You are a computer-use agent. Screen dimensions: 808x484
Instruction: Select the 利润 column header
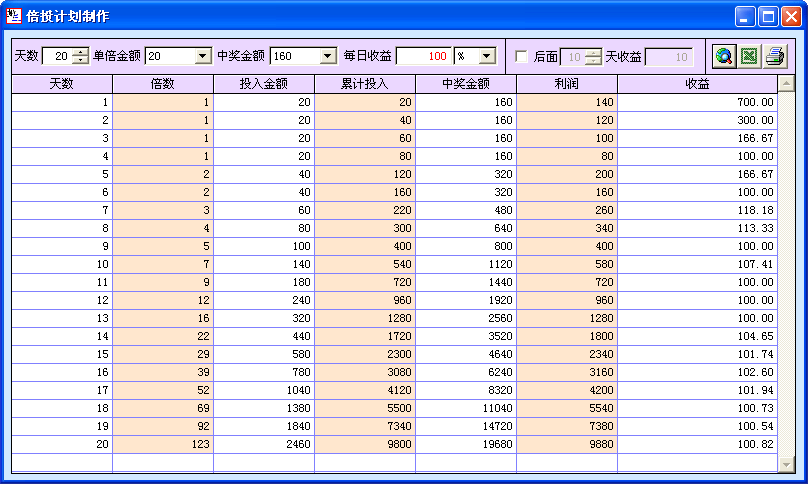[x=566, y=85]
